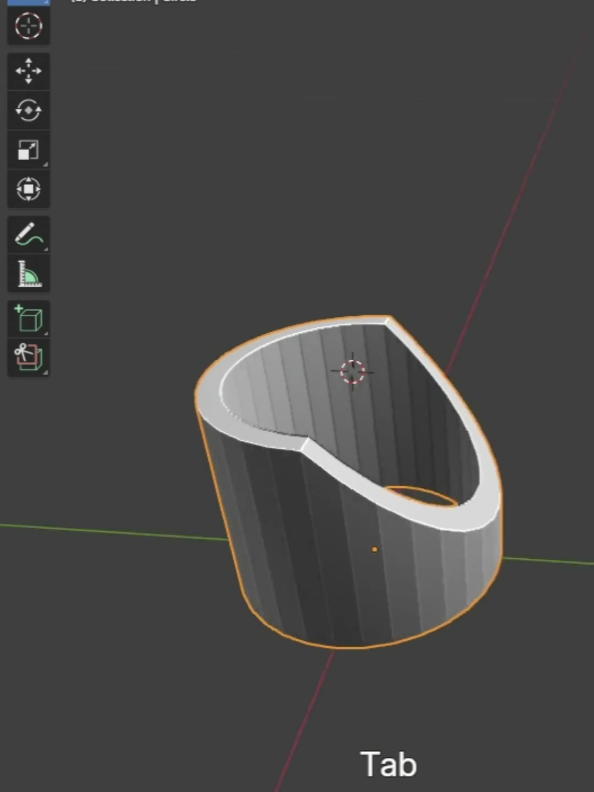Select the Cursor tool in the toolbar
The image size is (594, 792).
[28, 26]
